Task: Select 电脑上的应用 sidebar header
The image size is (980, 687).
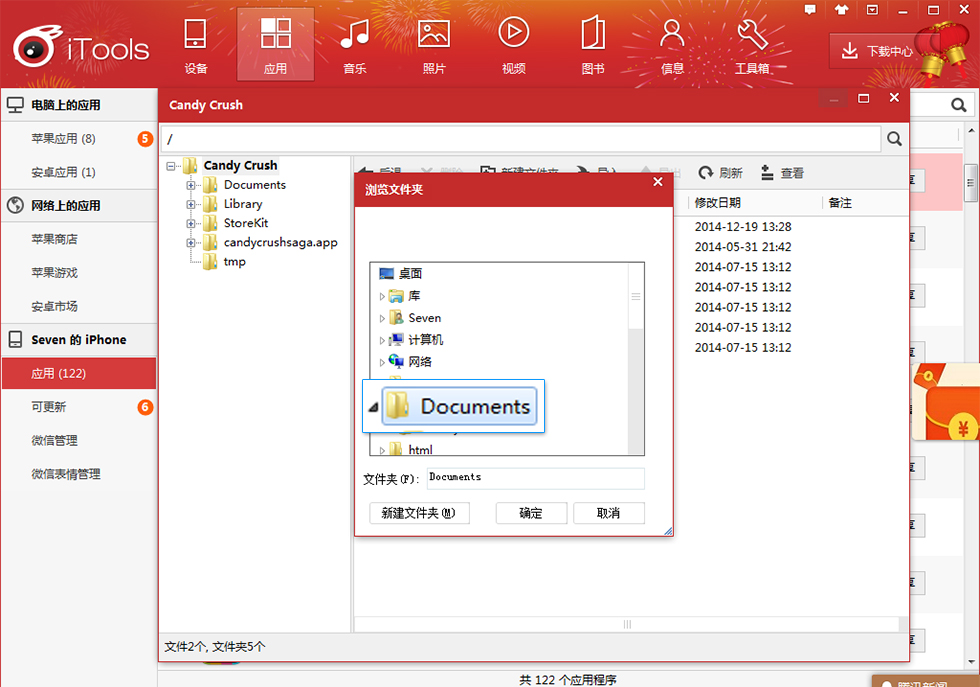Action: pos(79,105)
